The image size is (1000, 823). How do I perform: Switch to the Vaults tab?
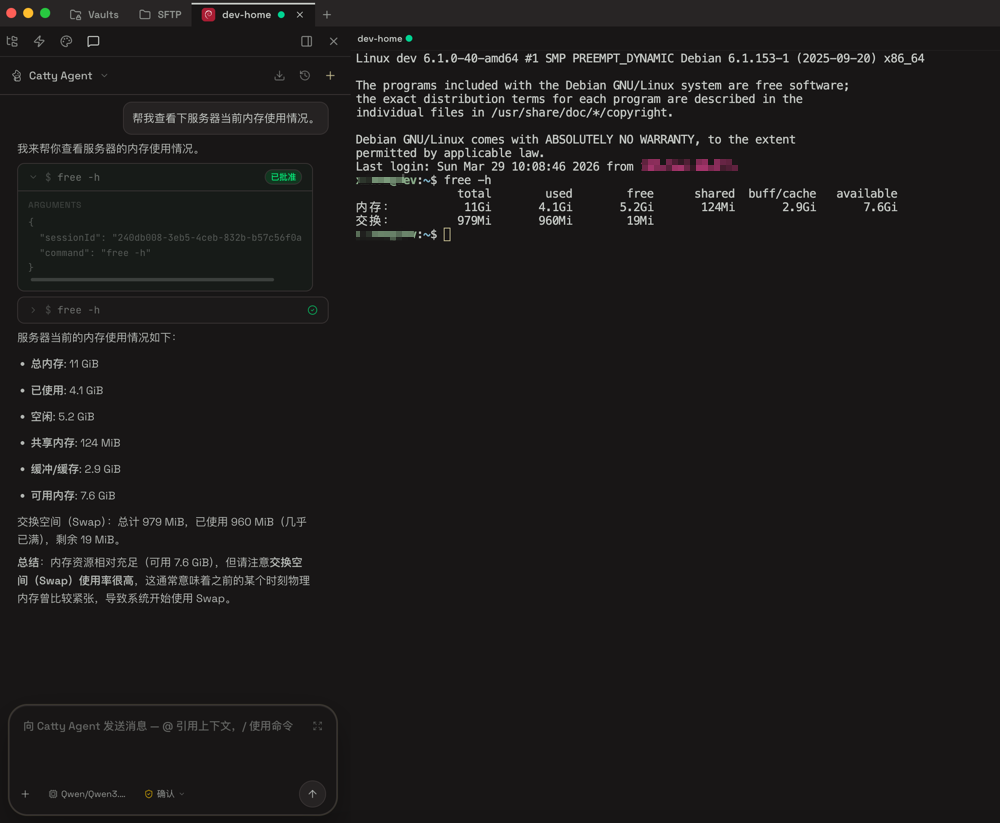tap(94, 15)
